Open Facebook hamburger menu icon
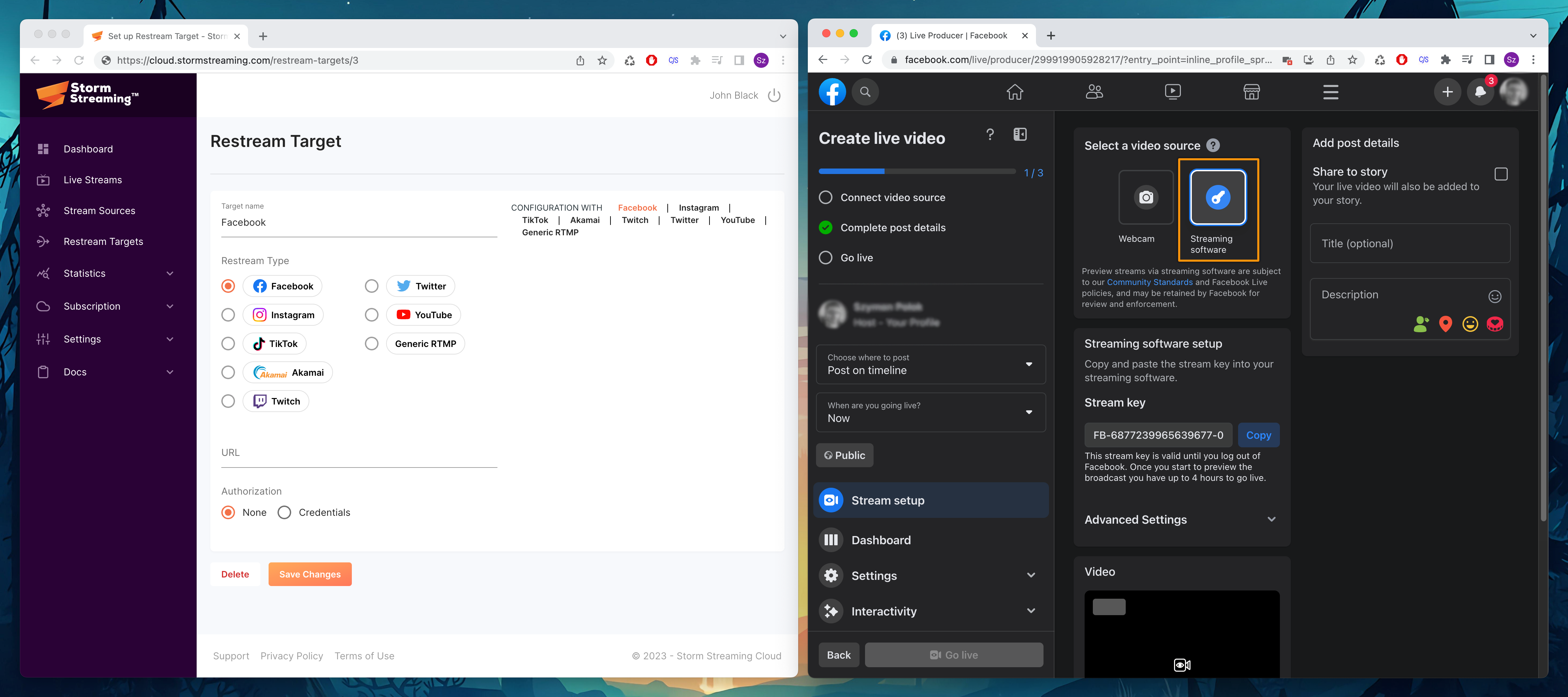 pos(1331,92)
